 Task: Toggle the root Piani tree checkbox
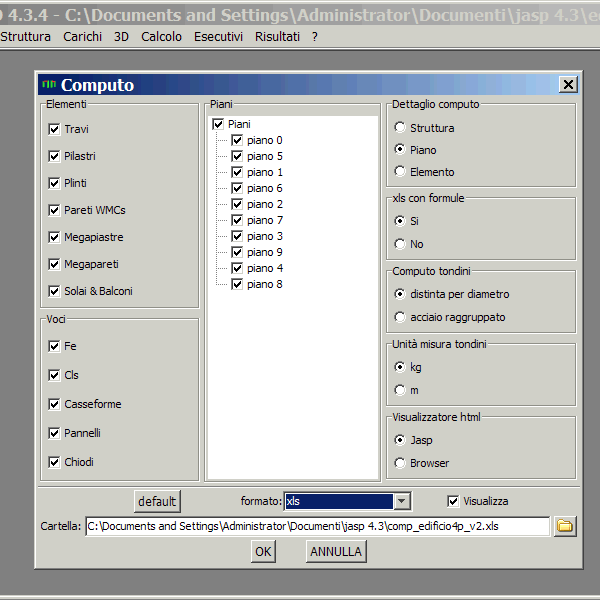(x=218, y=124)
